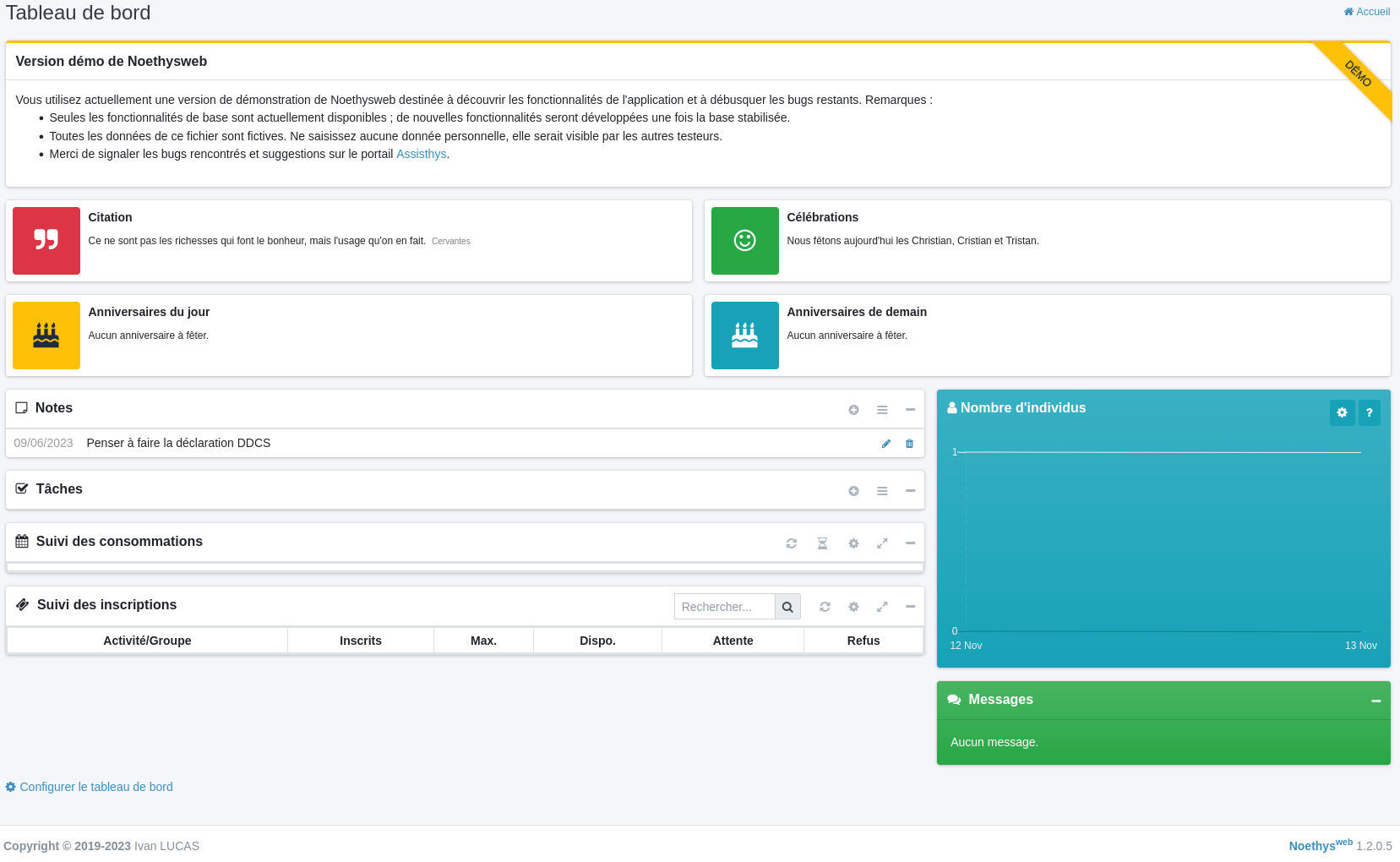Click hourglass icon in consommations panel
This screenshot has width=1400, height=862.
click(822, 543)
